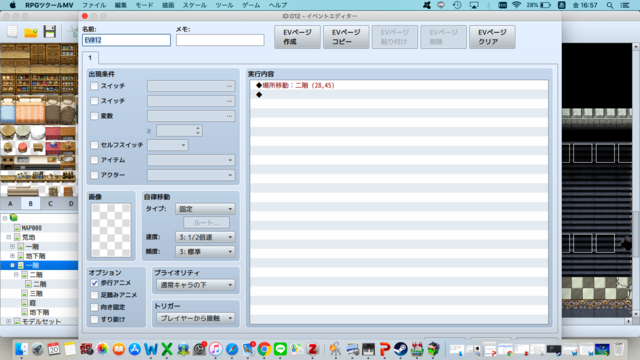
Task: Open the 編集 menu
Action: pos(120,5)
